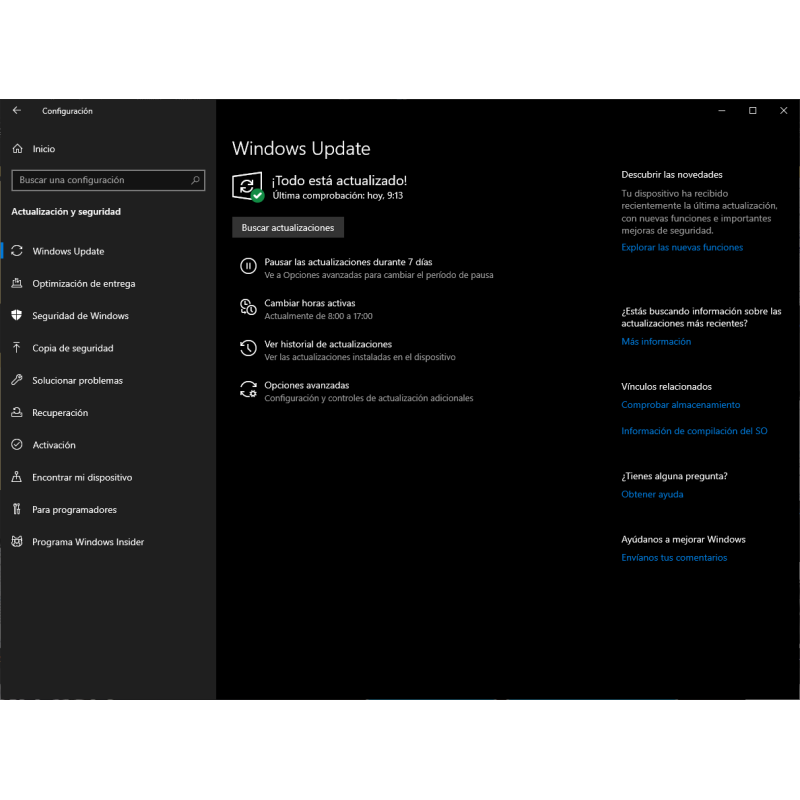Viewport: 800px width, 800px height.
Task: Click the Inicio home icon
Action: pos(17,148)
